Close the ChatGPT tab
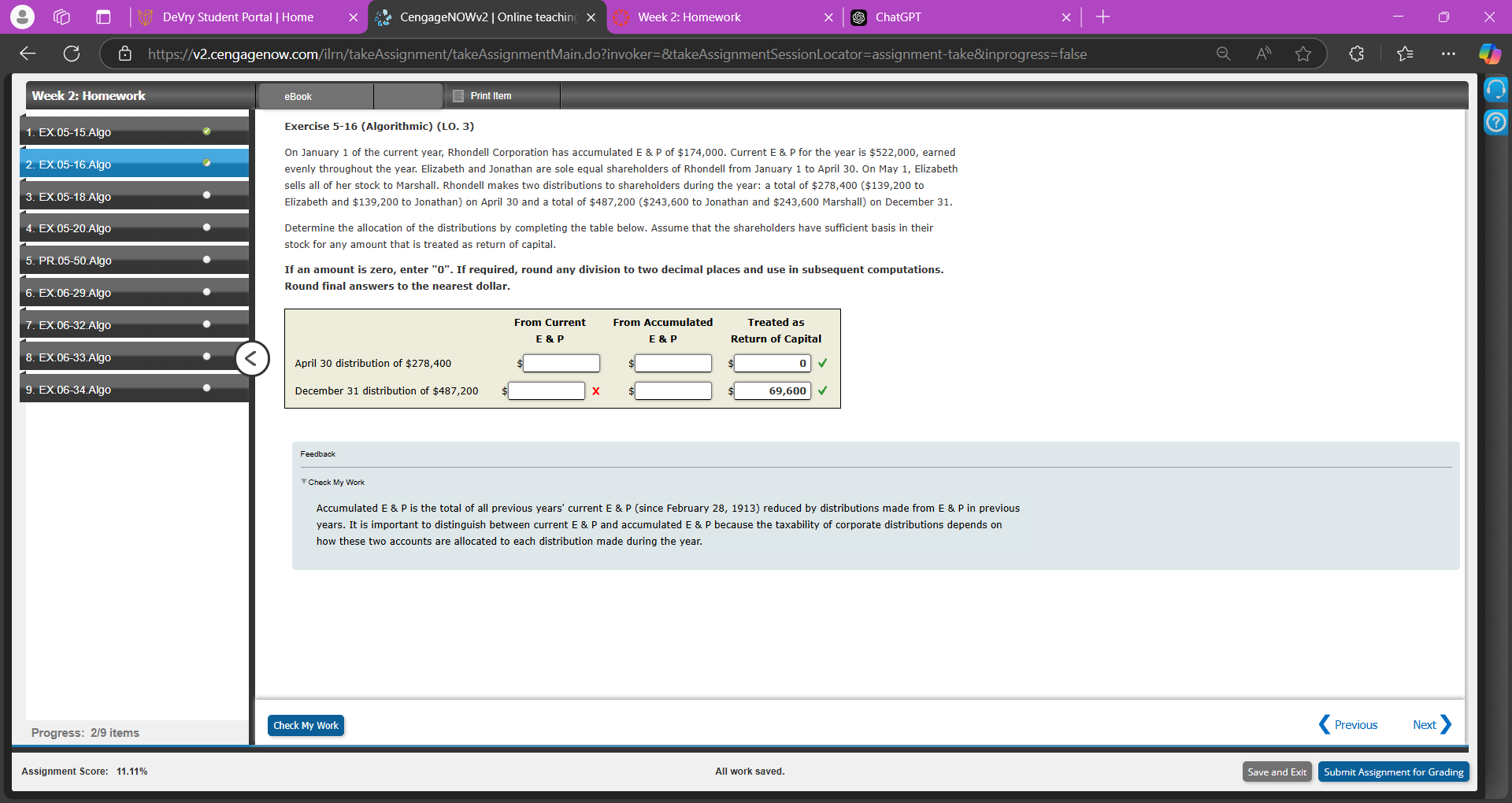 tap(1065, 17)
